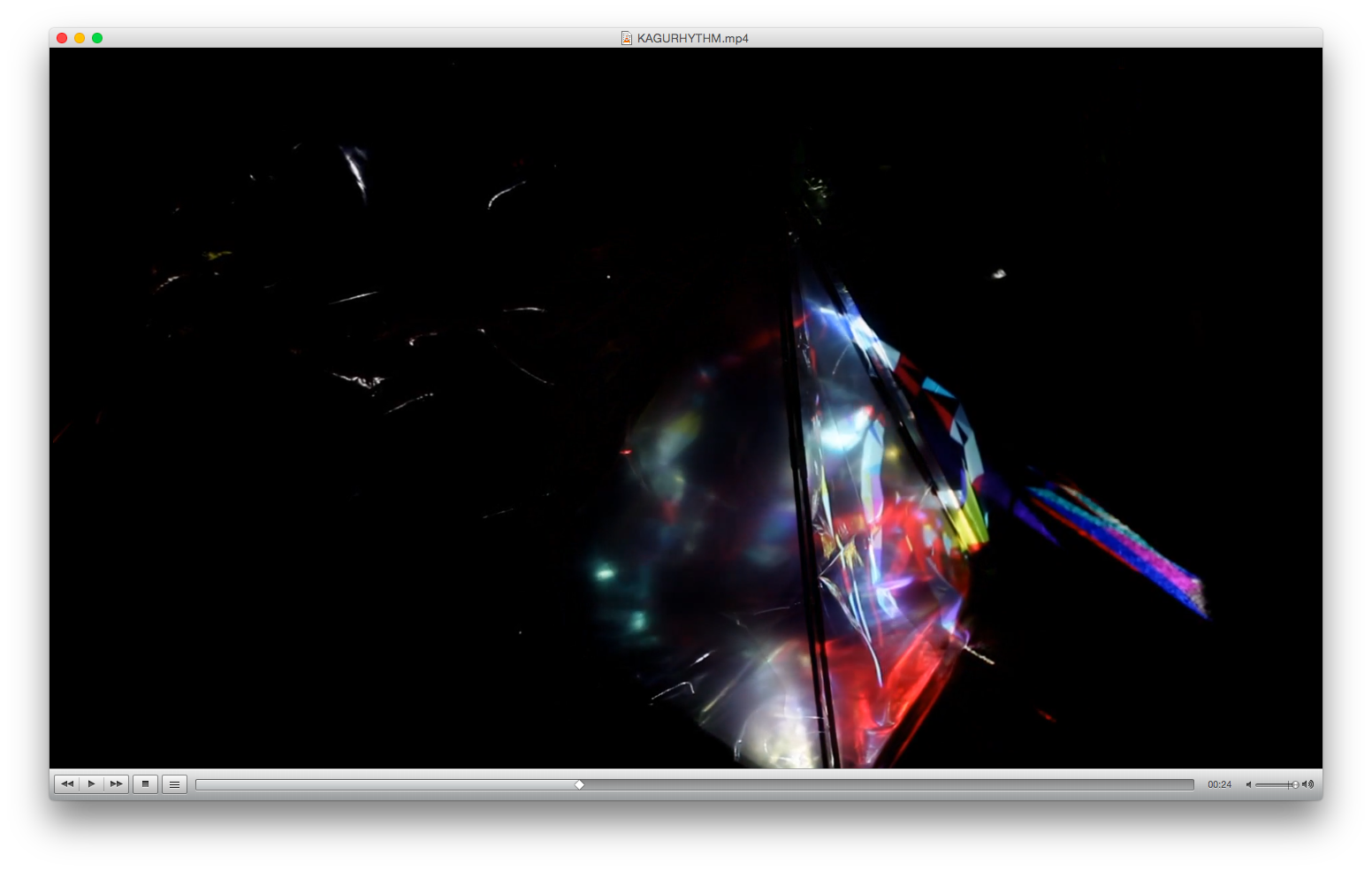The height and width of the screenshot is (871, 1372).
Task: Click the fast forward button
Action: [x=116, y=784]
